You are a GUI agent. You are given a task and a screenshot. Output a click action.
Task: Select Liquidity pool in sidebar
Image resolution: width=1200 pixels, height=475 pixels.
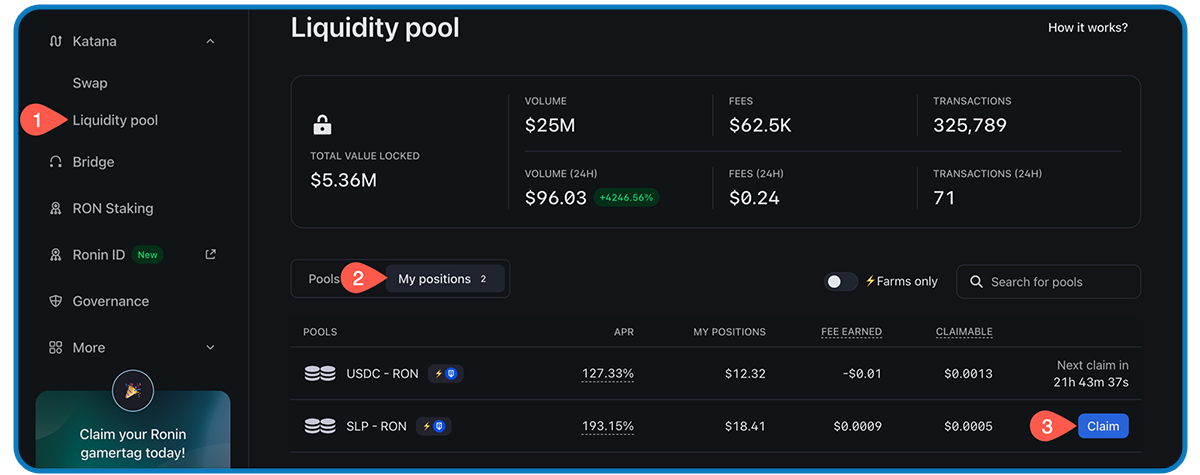(x=115, y=120)
